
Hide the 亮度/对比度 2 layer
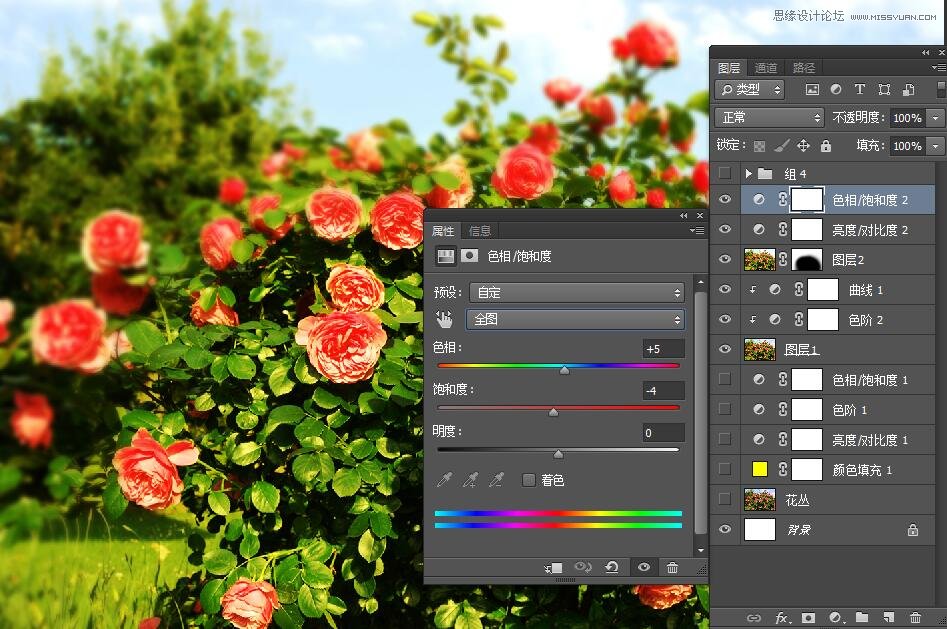coord(725,230)
